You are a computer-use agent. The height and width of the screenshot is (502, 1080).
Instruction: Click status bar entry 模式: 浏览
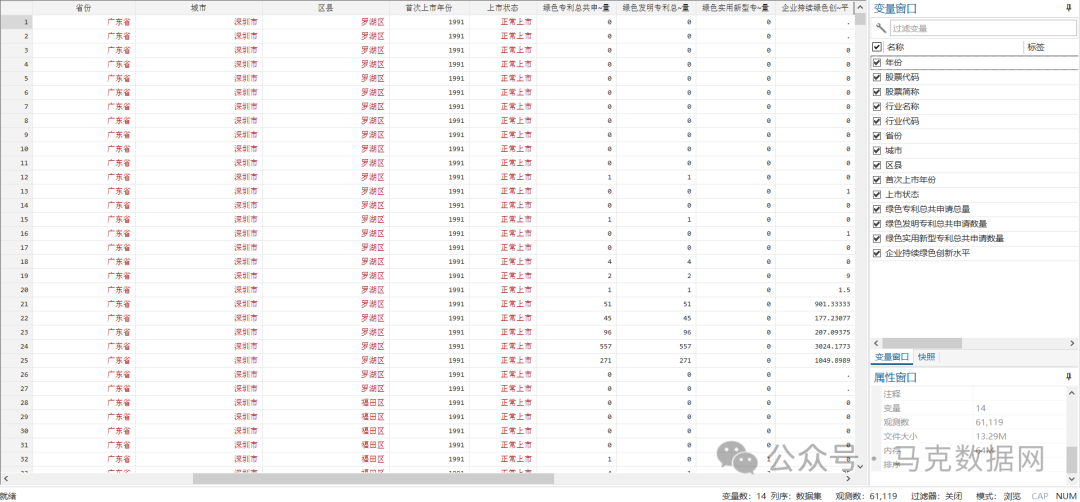tap(996, 496)
